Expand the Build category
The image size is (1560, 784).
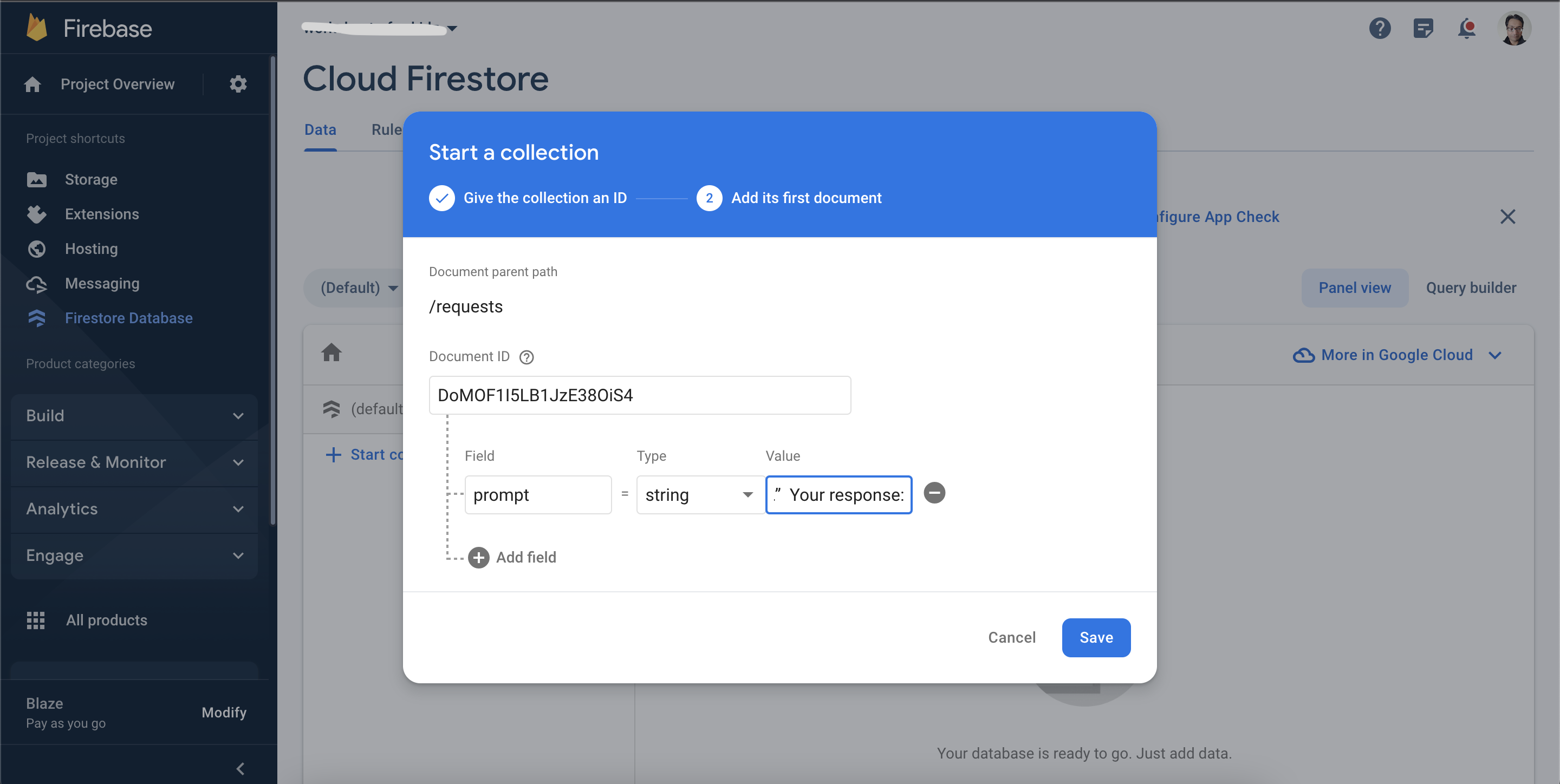coord(134,416)
